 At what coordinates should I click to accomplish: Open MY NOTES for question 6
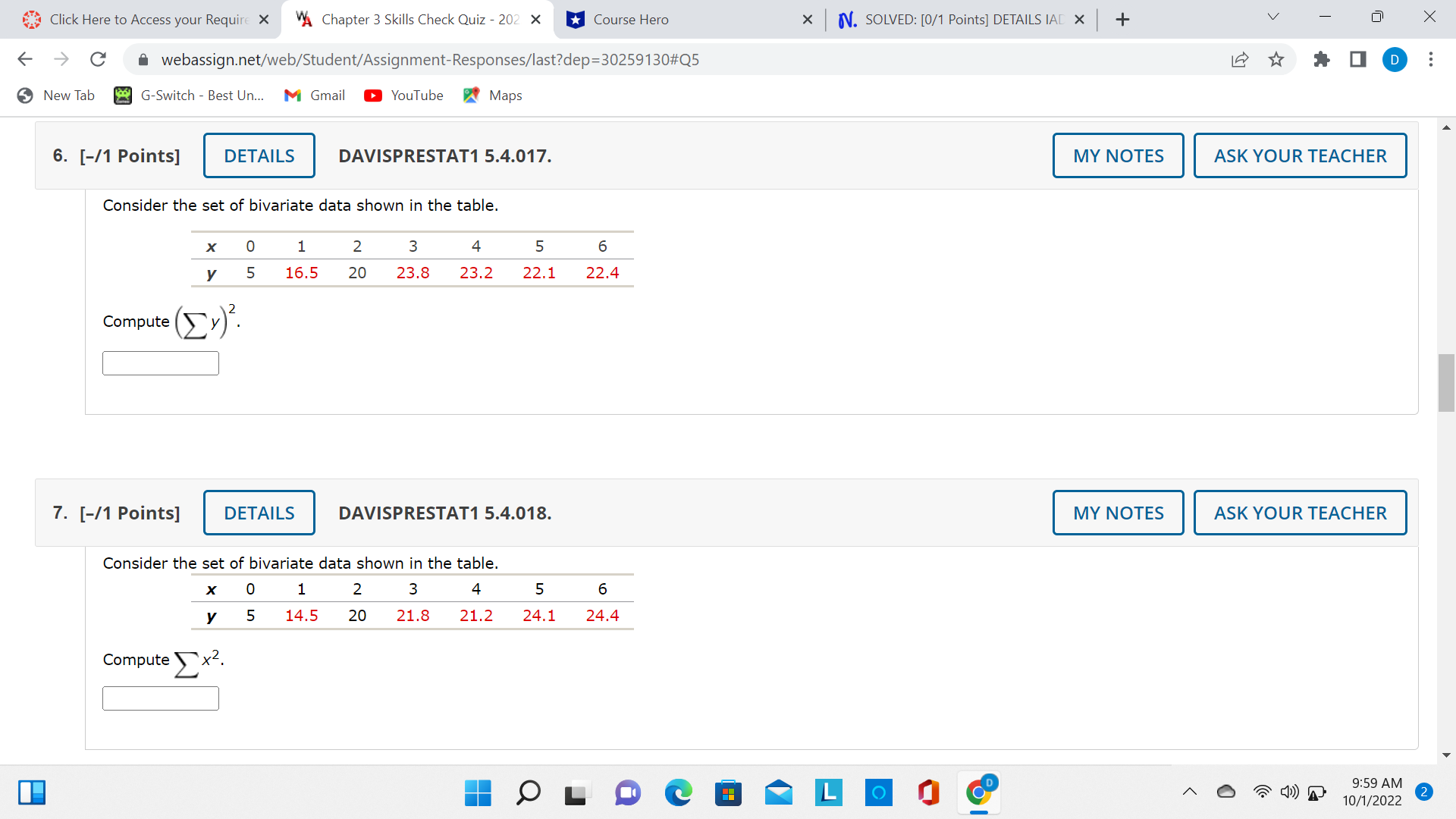point(1118,155)
